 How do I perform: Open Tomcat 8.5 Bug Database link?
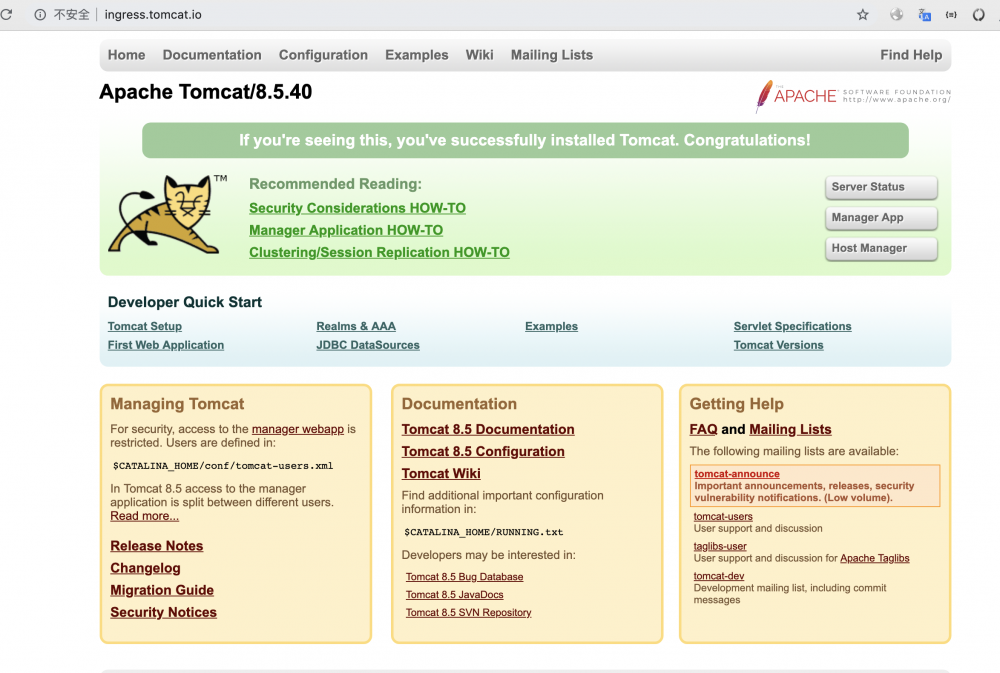464,577
